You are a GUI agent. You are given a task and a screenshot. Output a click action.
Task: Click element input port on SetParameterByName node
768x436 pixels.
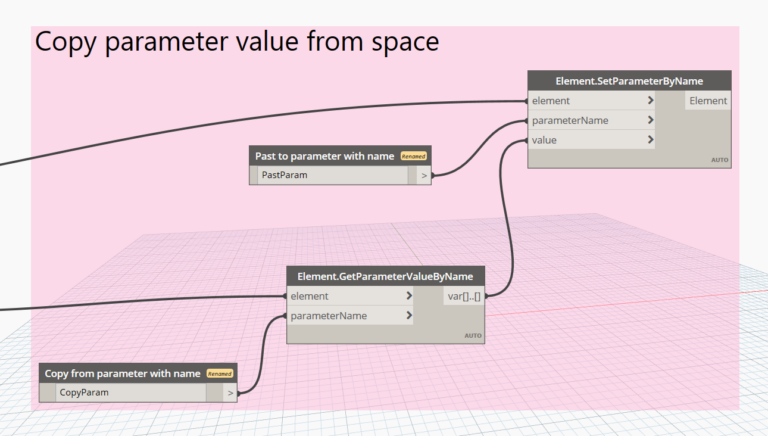click(591, 100)
